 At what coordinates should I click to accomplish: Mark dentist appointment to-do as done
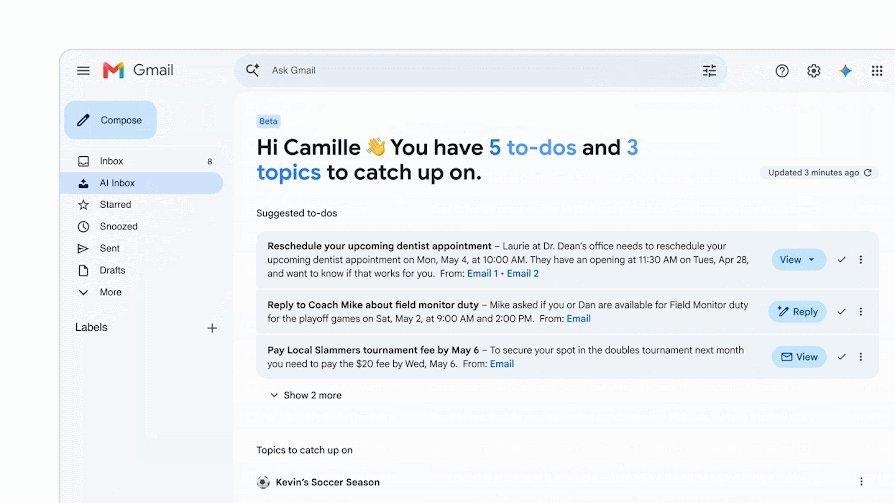(x=841, y=260)
